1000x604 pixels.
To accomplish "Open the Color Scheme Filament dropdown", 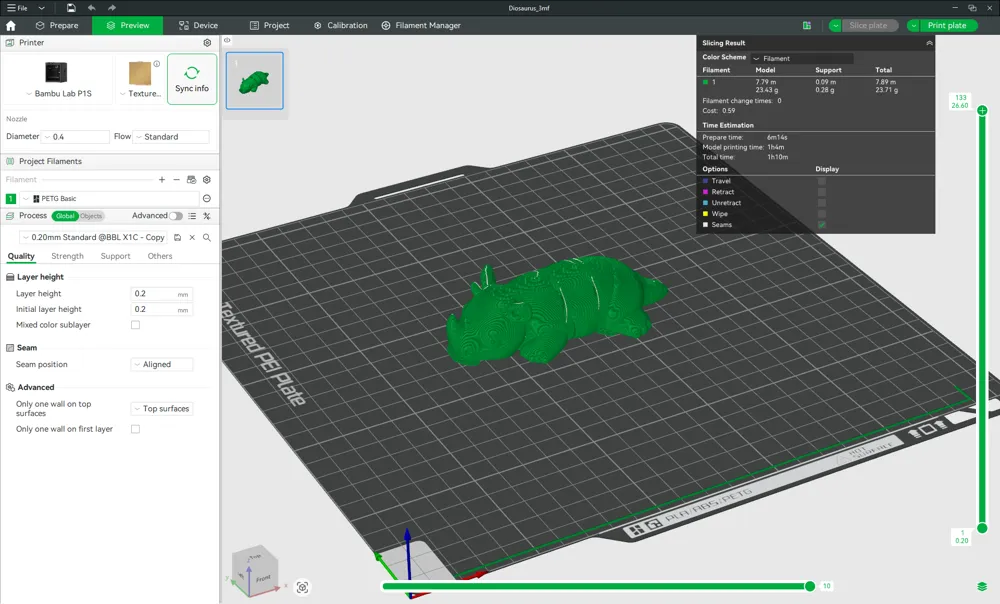I will tap(802, 58).
